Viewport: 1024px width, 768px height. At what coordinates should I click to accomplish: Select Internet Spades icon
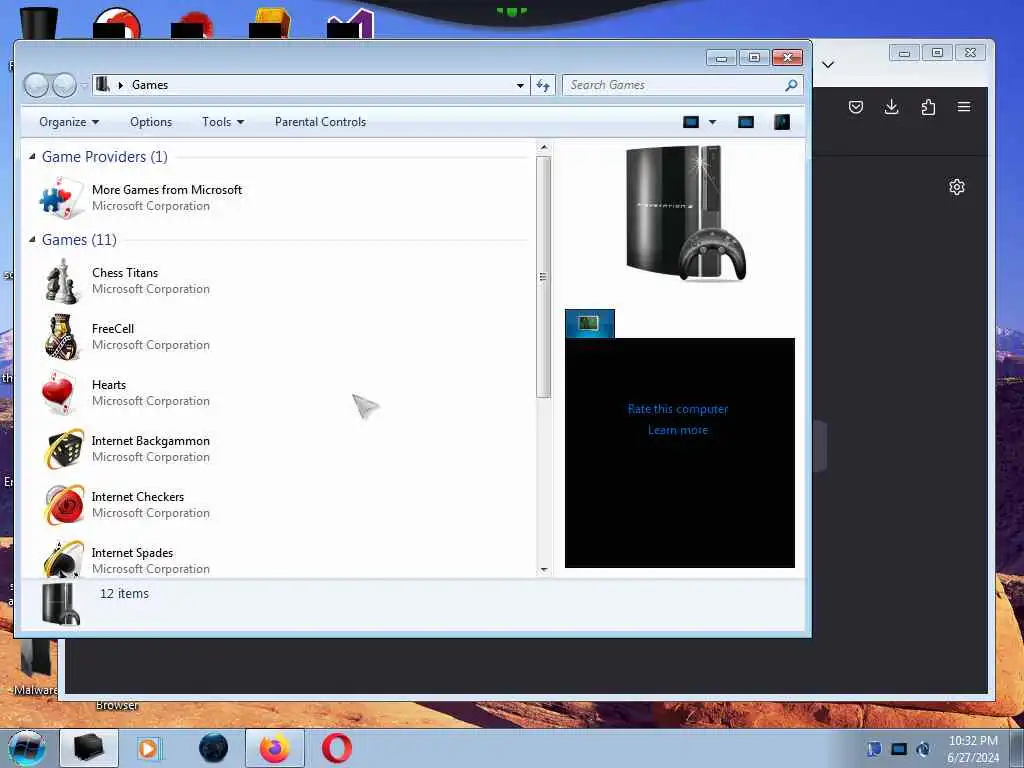pyautogui.click(x=64, y=558)
